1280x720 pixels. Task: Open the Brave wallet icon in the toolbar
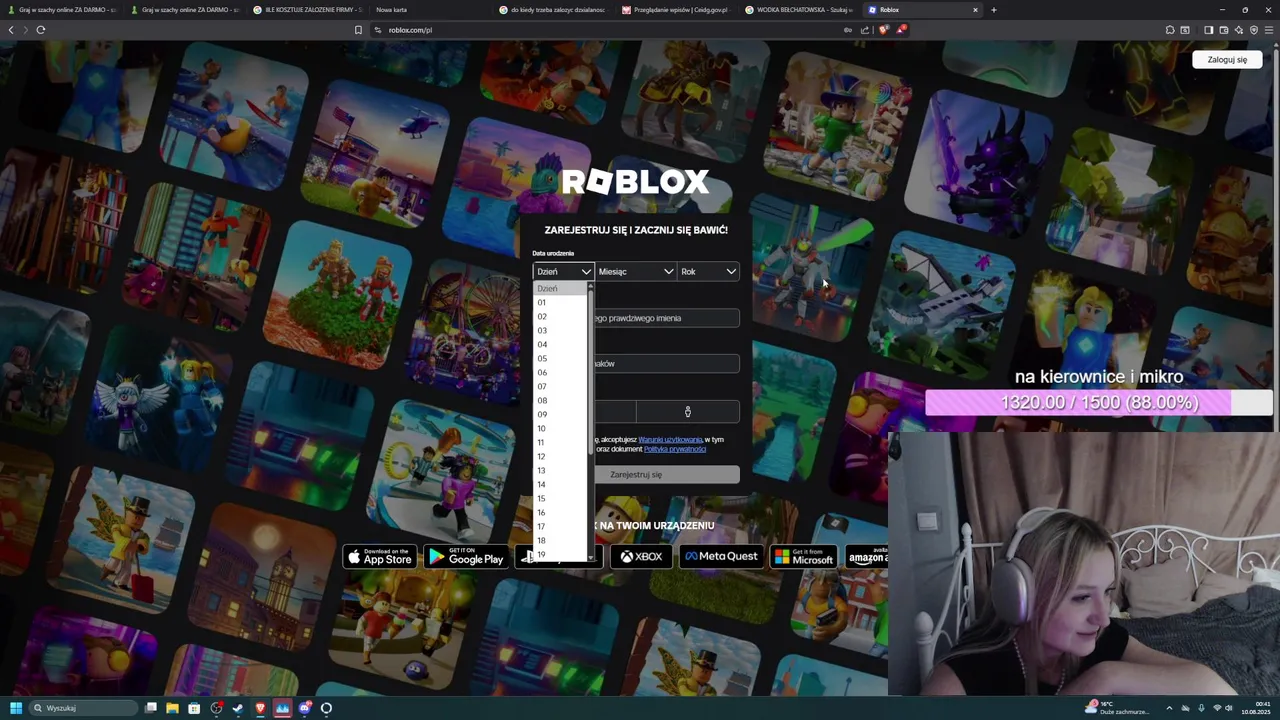coord(1224,30)
